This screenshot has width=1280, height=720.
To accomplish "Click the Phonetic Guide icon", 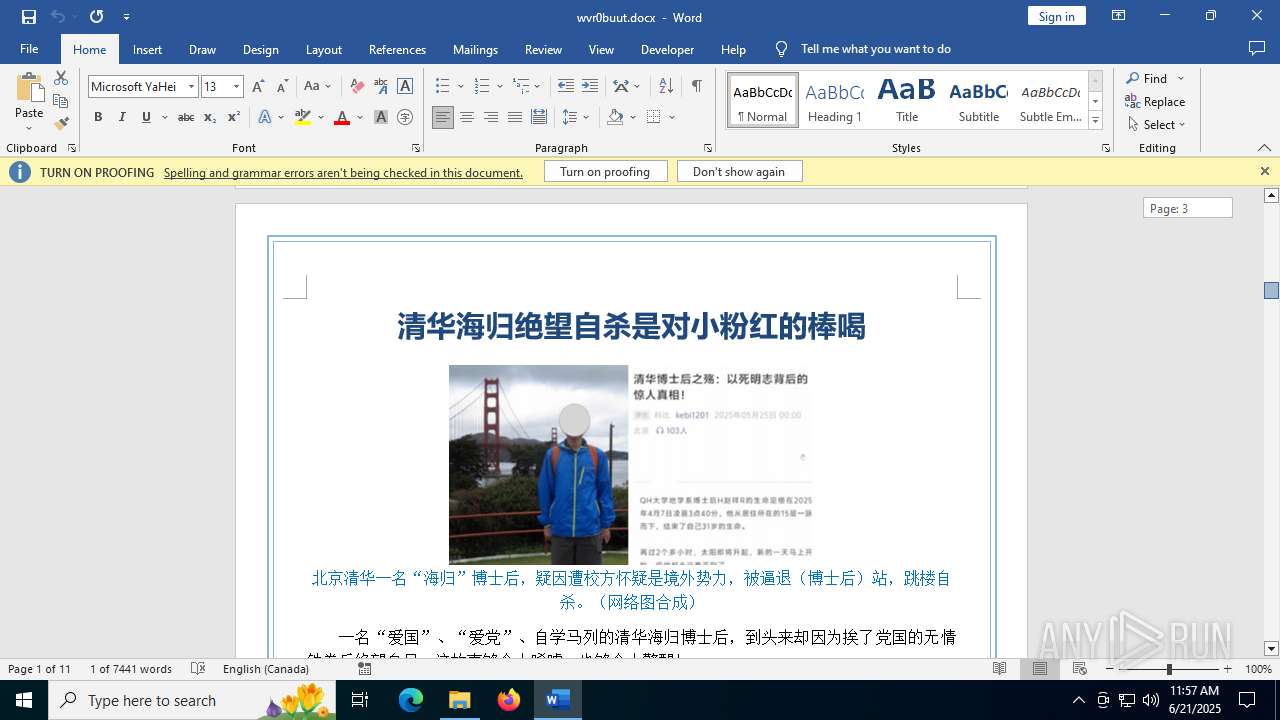I will pyautogui.click(x=381, y=87).
